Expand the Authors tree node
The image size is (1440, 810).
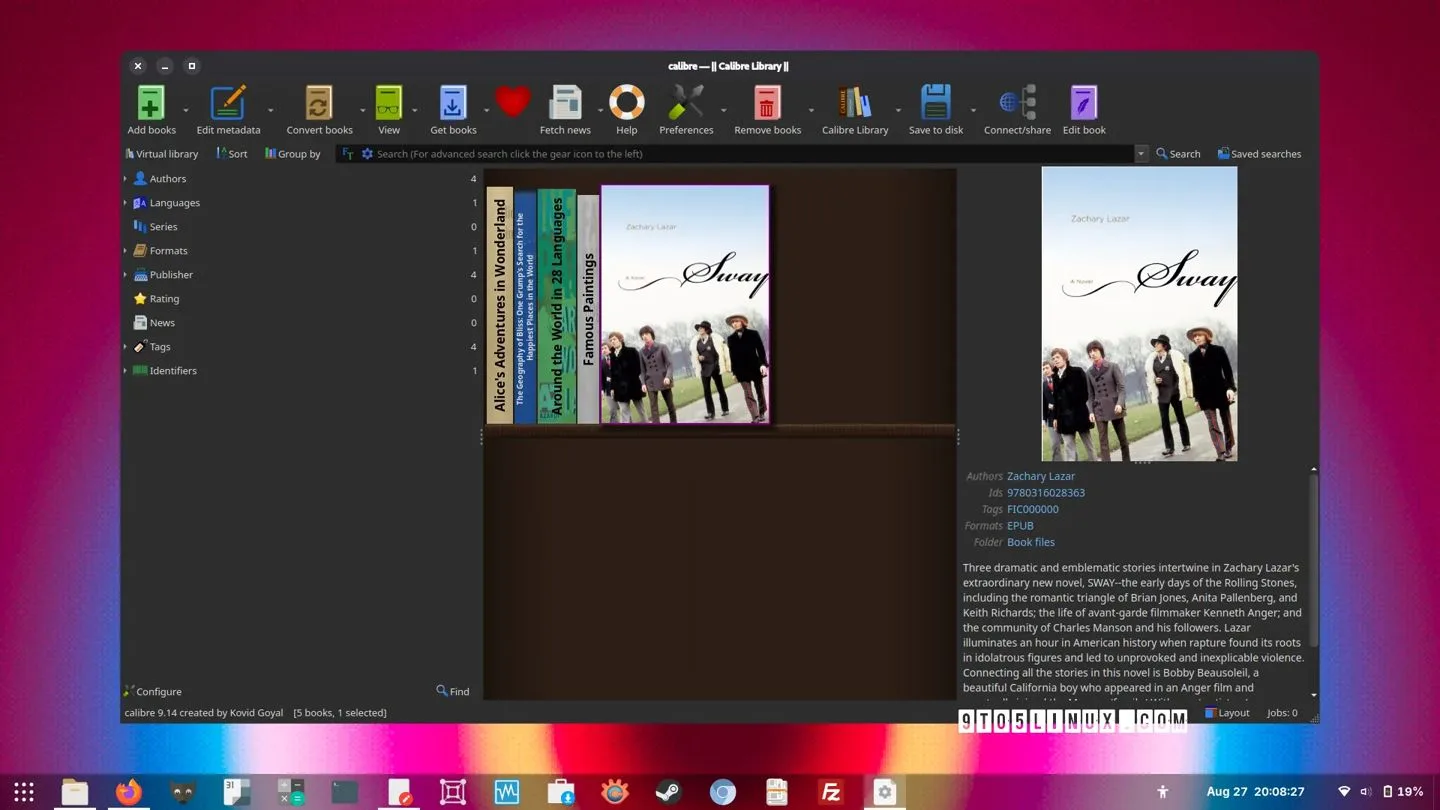coord(125,179)
